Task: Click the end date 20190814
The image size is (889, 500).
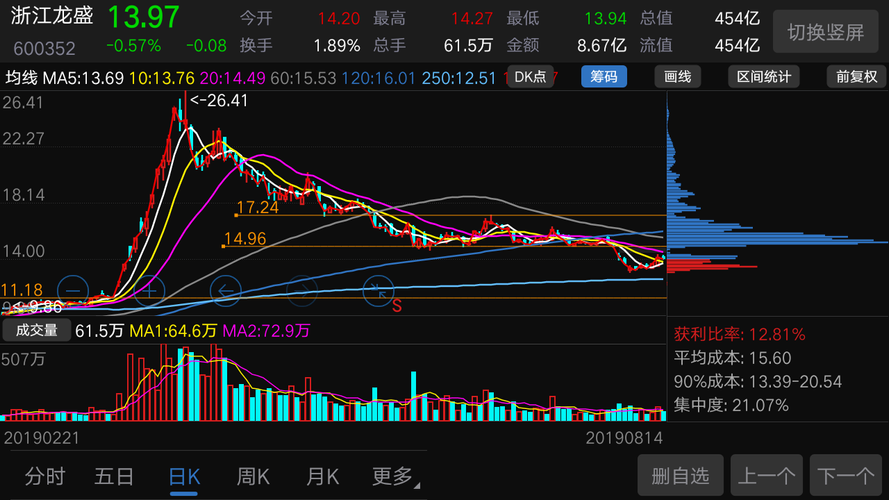Action: (624, 438)
